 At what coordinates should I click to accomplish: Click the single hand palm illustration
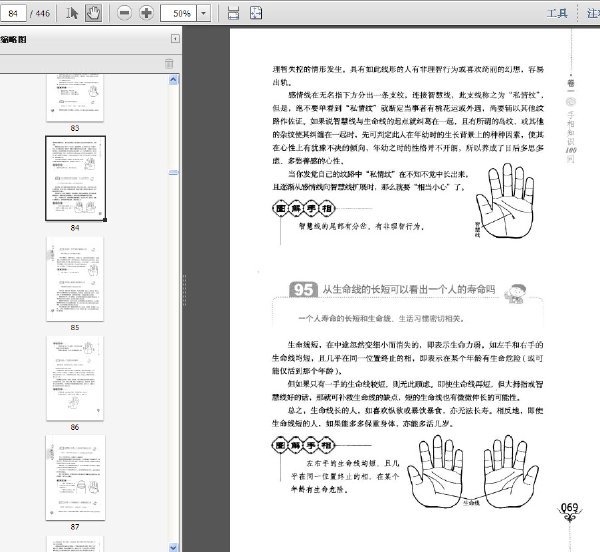[504, 201]
